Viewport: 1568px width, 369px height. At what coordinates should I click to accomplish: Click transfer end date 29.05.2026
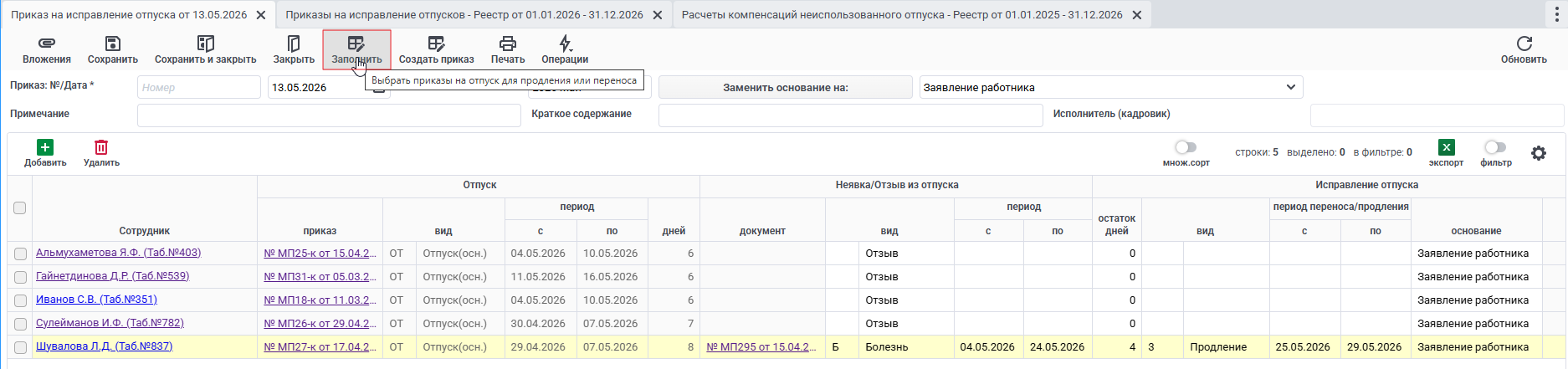(x=1376, y=347)
